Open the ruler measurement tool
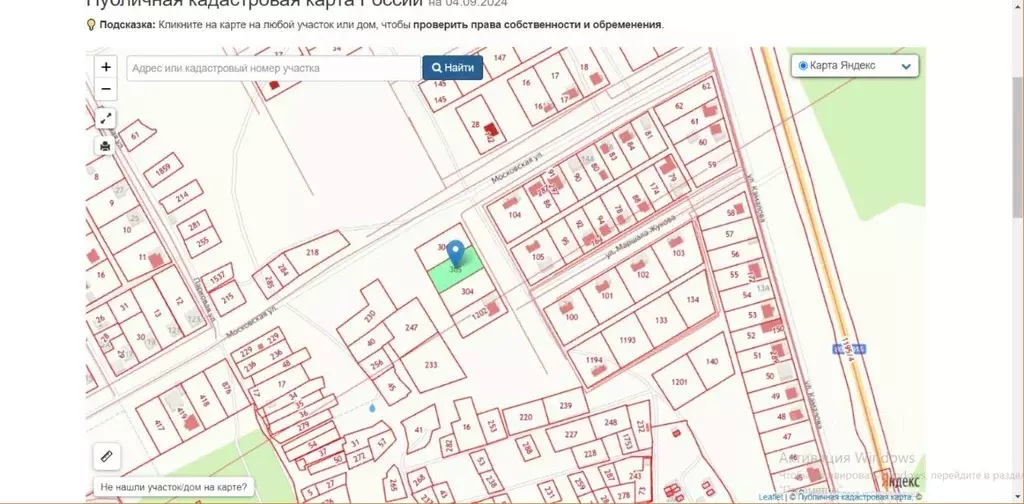Image resolution: width=1024 pixels, height=504 pixels. [107, 456]
